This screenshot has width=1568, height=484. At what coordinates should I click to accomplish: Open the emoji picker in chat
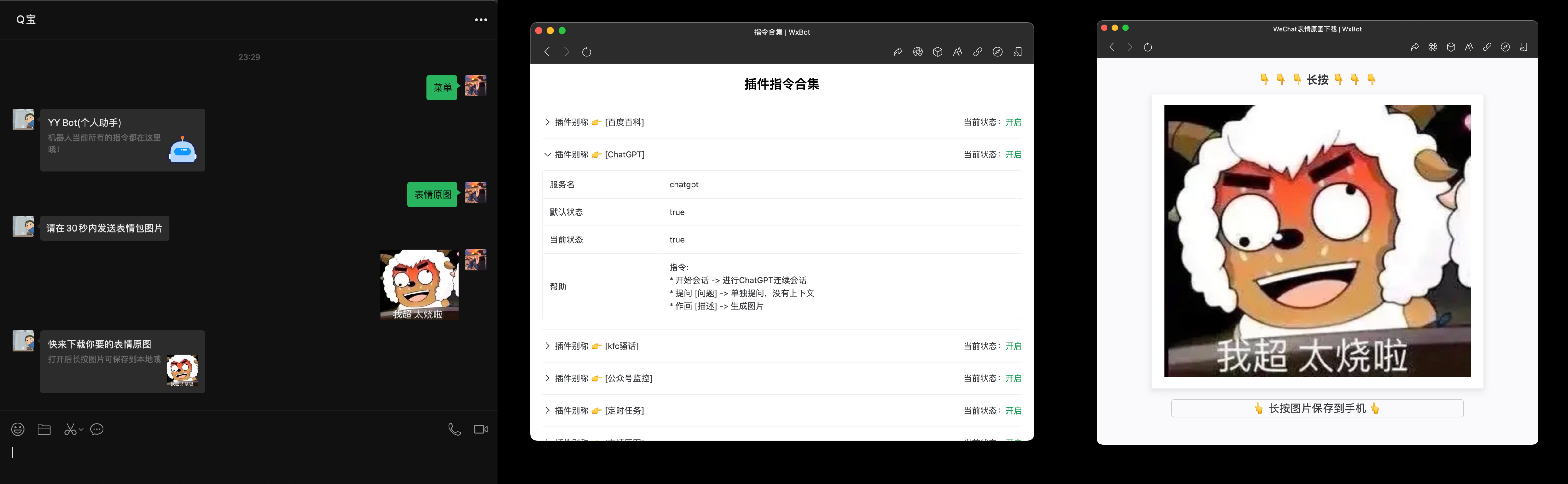tap(18, 429)
